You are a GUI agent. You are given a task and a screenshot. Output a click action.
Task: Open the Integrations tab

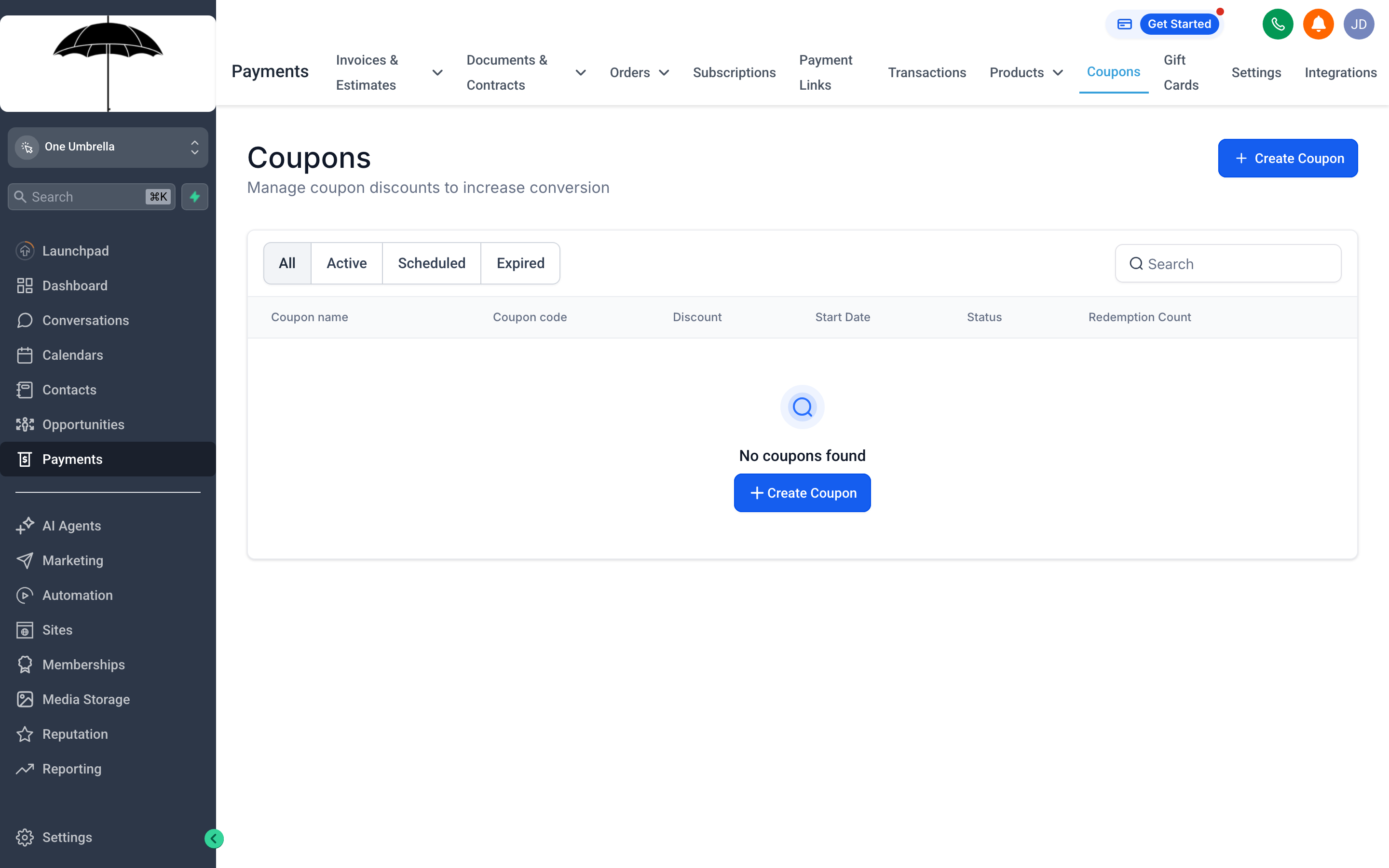coord(1340,72)
